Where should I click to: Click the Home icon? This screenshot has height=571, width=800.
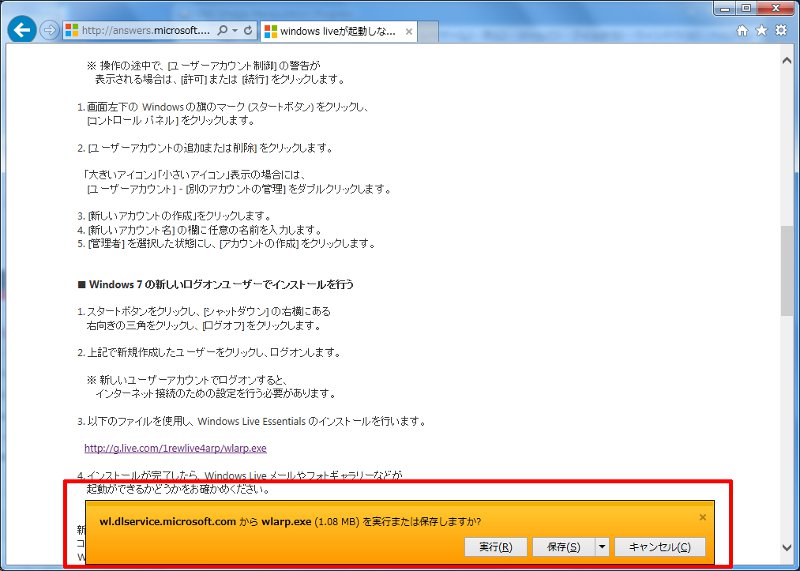[742, 31]
